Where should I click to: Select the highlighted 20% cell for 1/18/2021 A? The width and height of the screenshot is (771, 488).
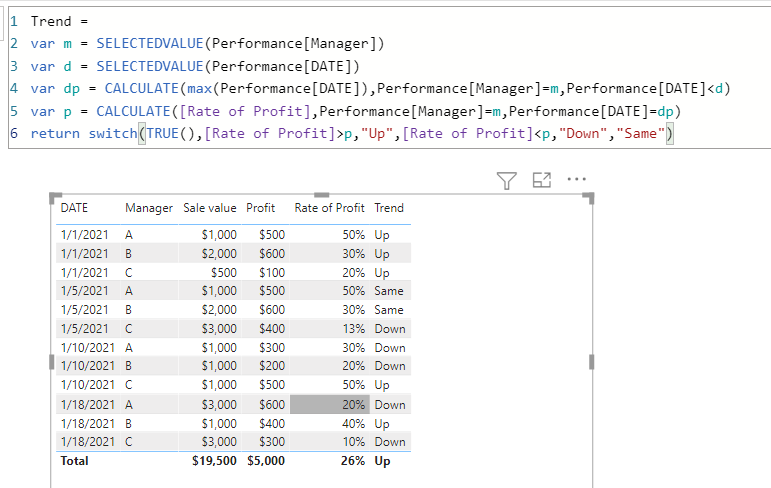(x=329, y=404)
